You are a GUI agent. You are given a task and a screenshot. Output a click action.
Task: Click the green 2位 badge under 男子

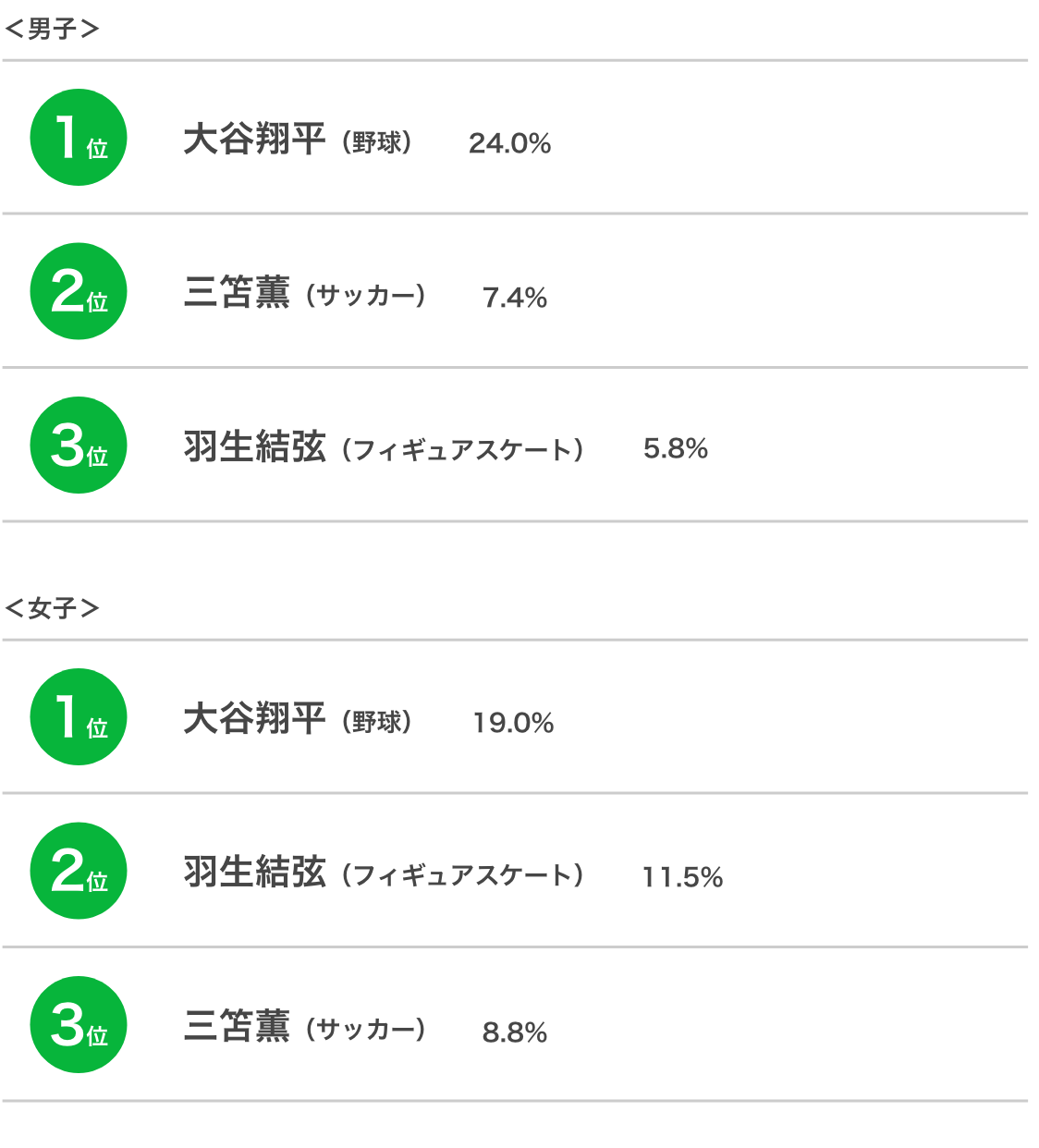coord(79,291)
